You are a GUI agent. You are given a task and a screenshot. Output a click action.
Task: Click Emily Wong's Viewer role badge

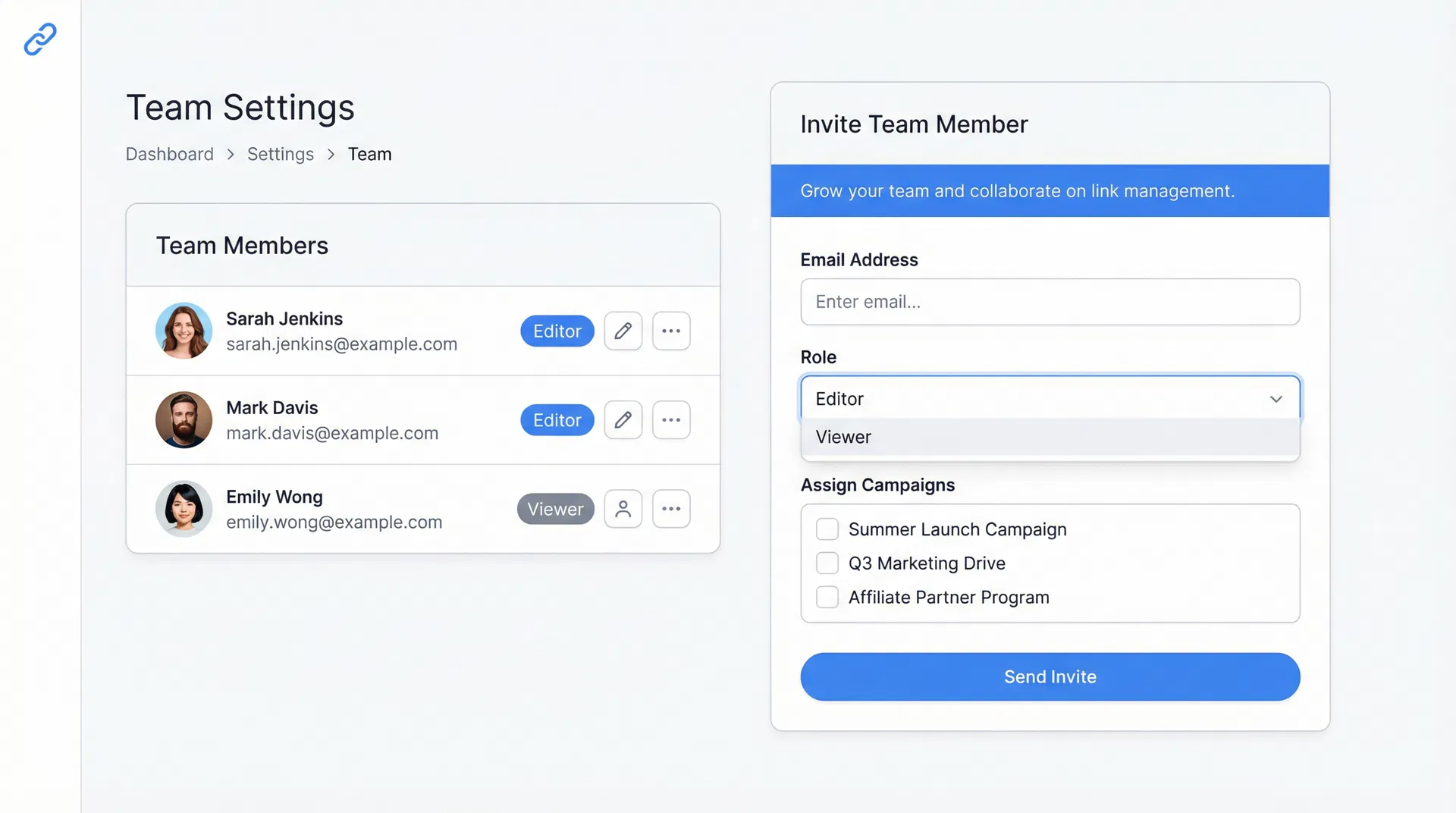(x=555, y=509)
